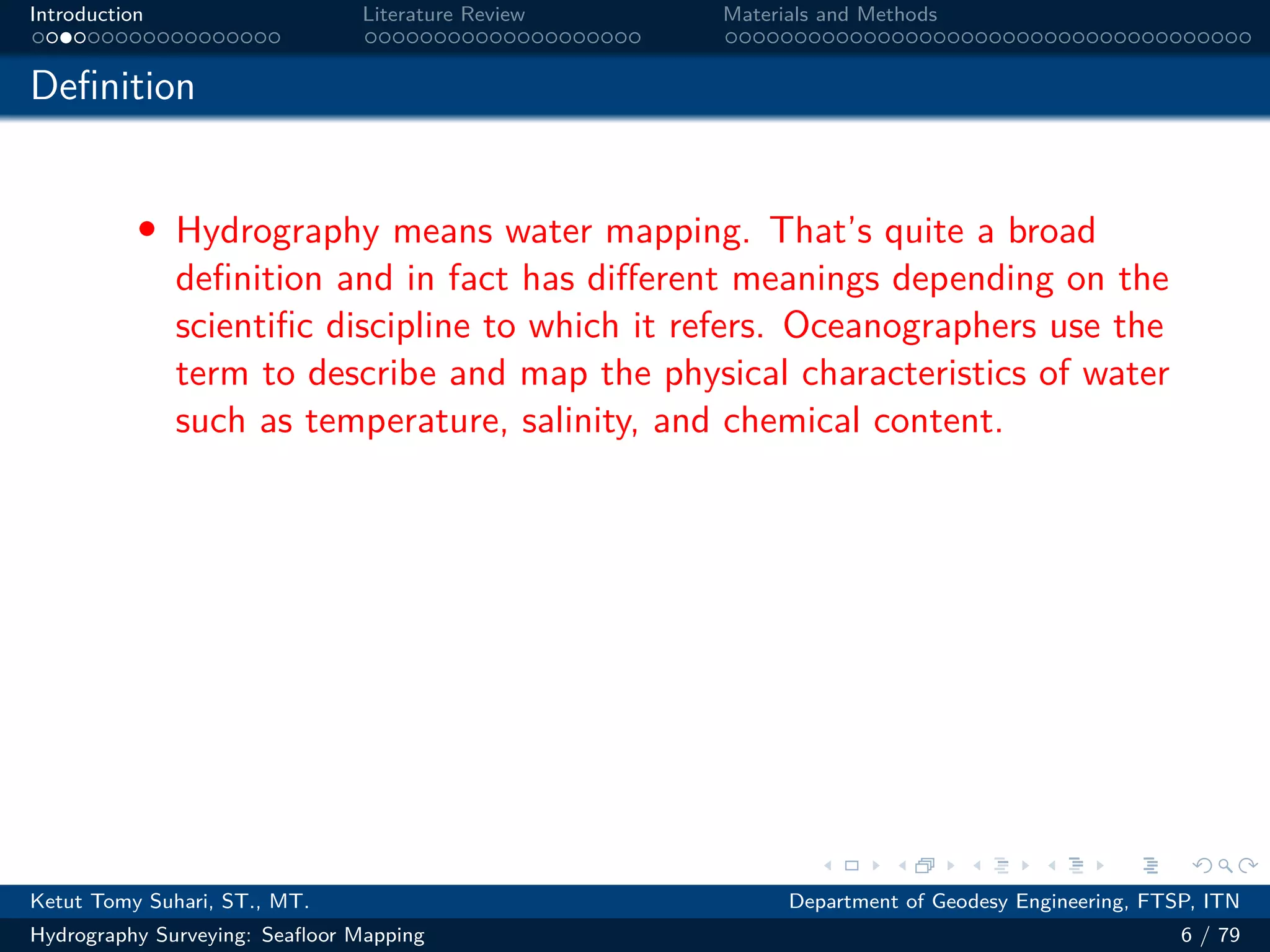Go to previous slide using the left arrow beside the slide icon
Viewport: 1270px width, 952px height.
(x=828, y=865)
